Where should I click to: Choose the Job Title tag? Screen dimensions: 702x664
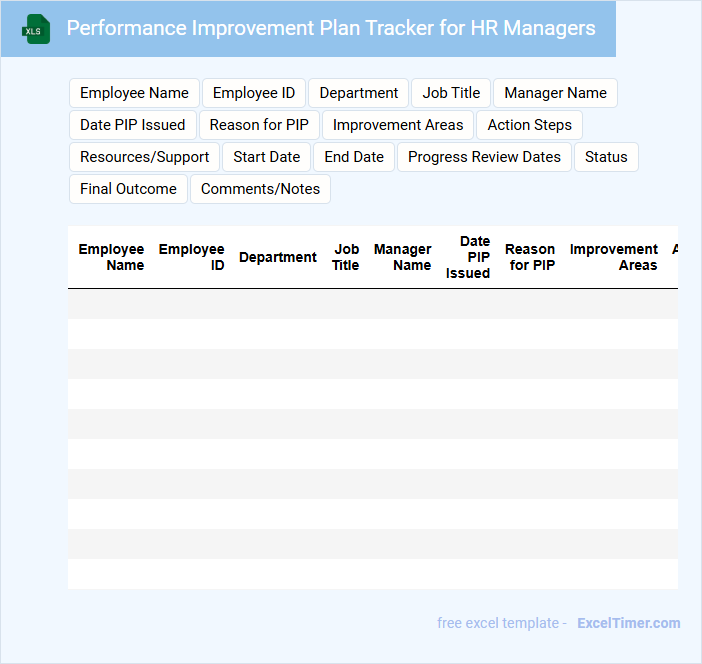coord(451,93)
